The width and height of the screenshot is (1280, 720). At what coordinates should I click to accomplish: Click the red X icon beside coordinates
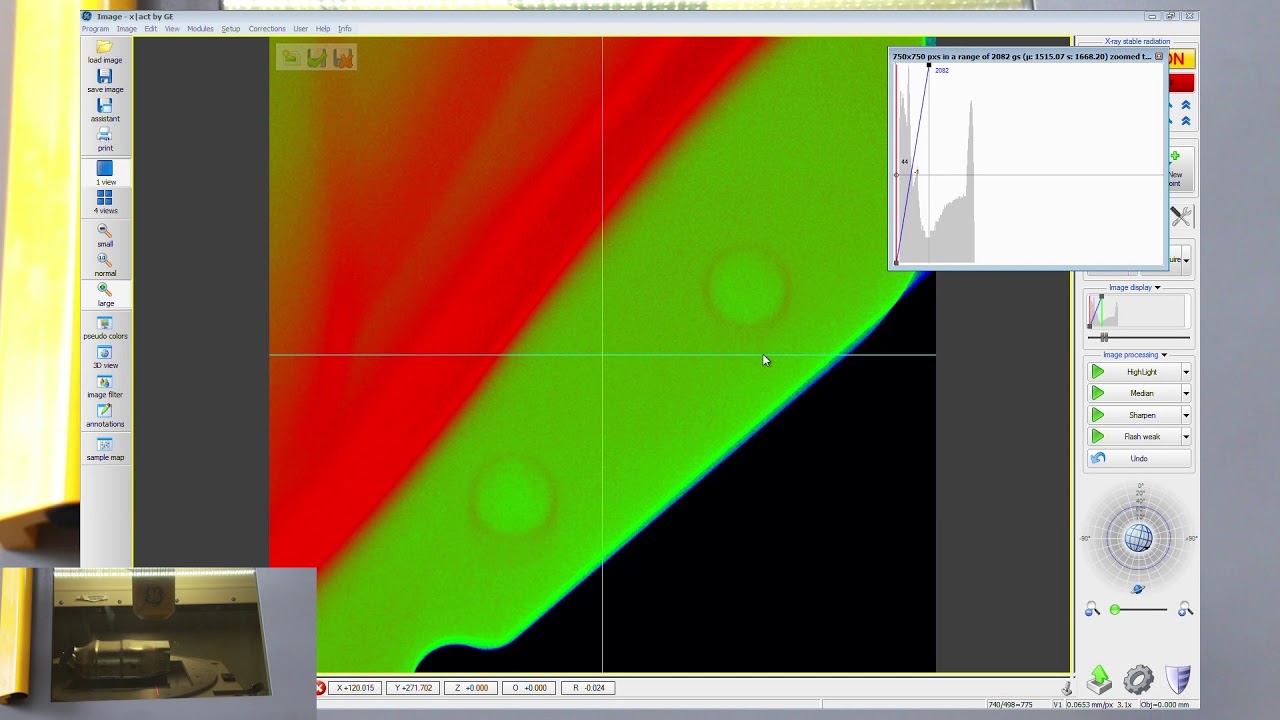(321, 688)
